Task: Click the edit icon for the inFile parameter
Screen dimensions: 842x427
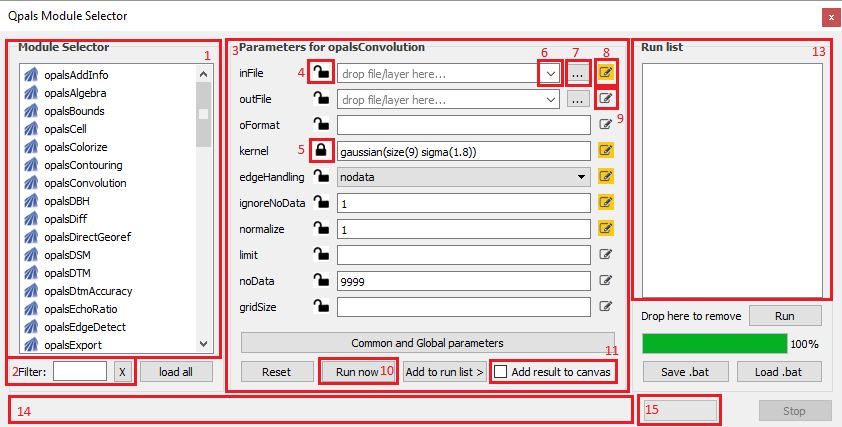Action: 606,73
